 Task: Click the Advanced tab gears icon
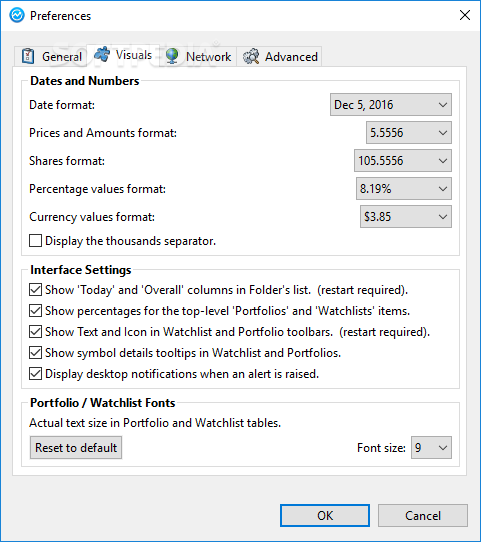click(x=251, y=56)
